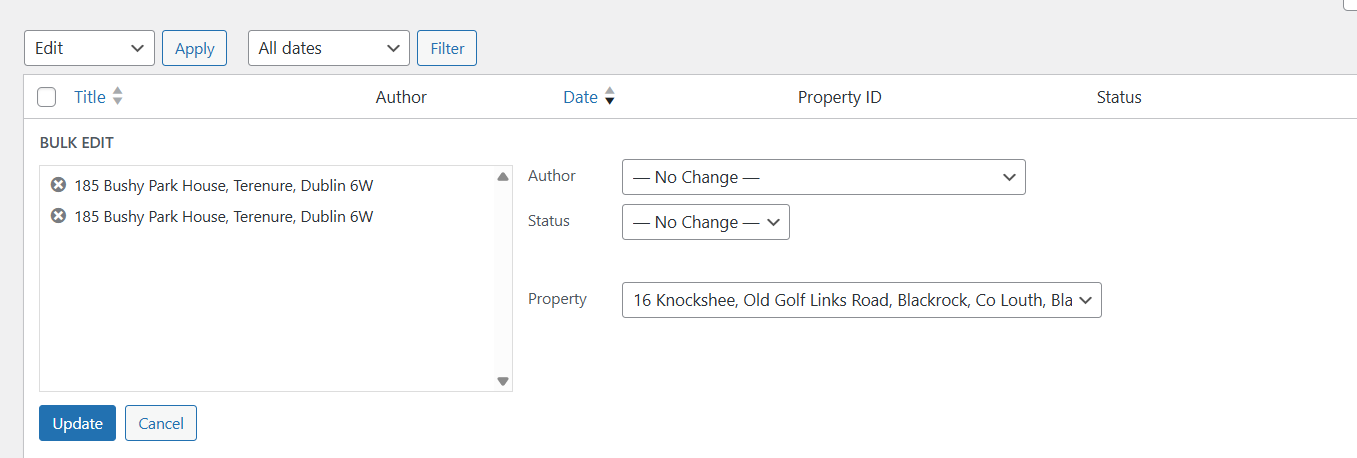
Task: Click Title column sort arrows icon
Action: point(118,97)
